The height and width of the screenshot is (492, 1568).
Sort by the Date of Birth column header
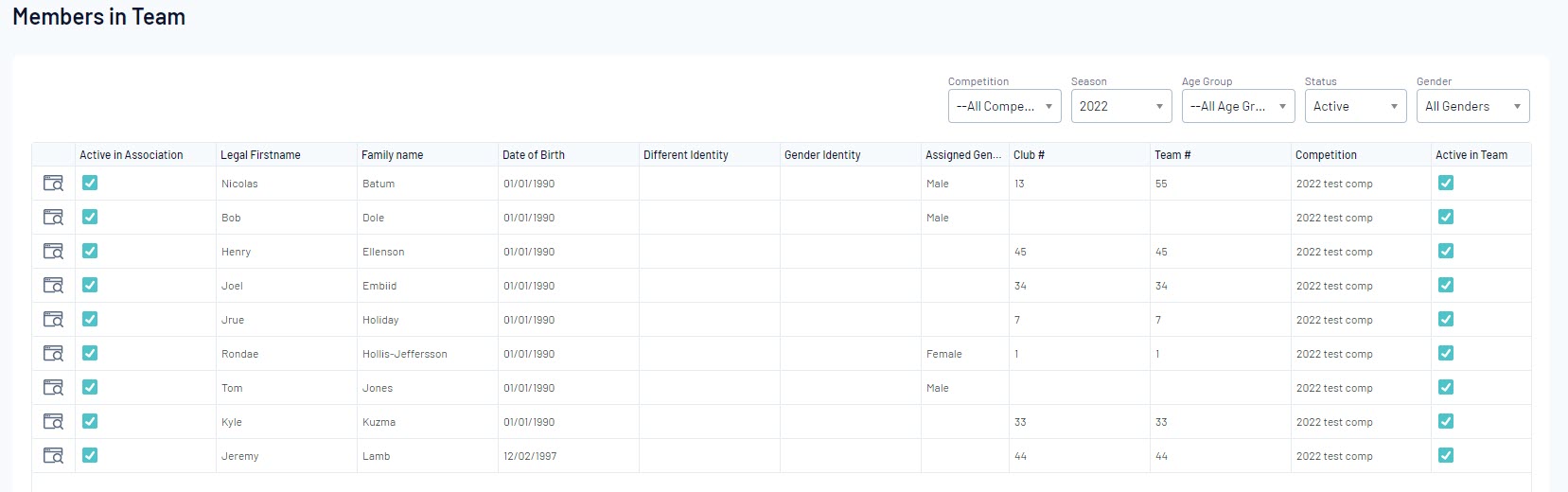point(534,155)
